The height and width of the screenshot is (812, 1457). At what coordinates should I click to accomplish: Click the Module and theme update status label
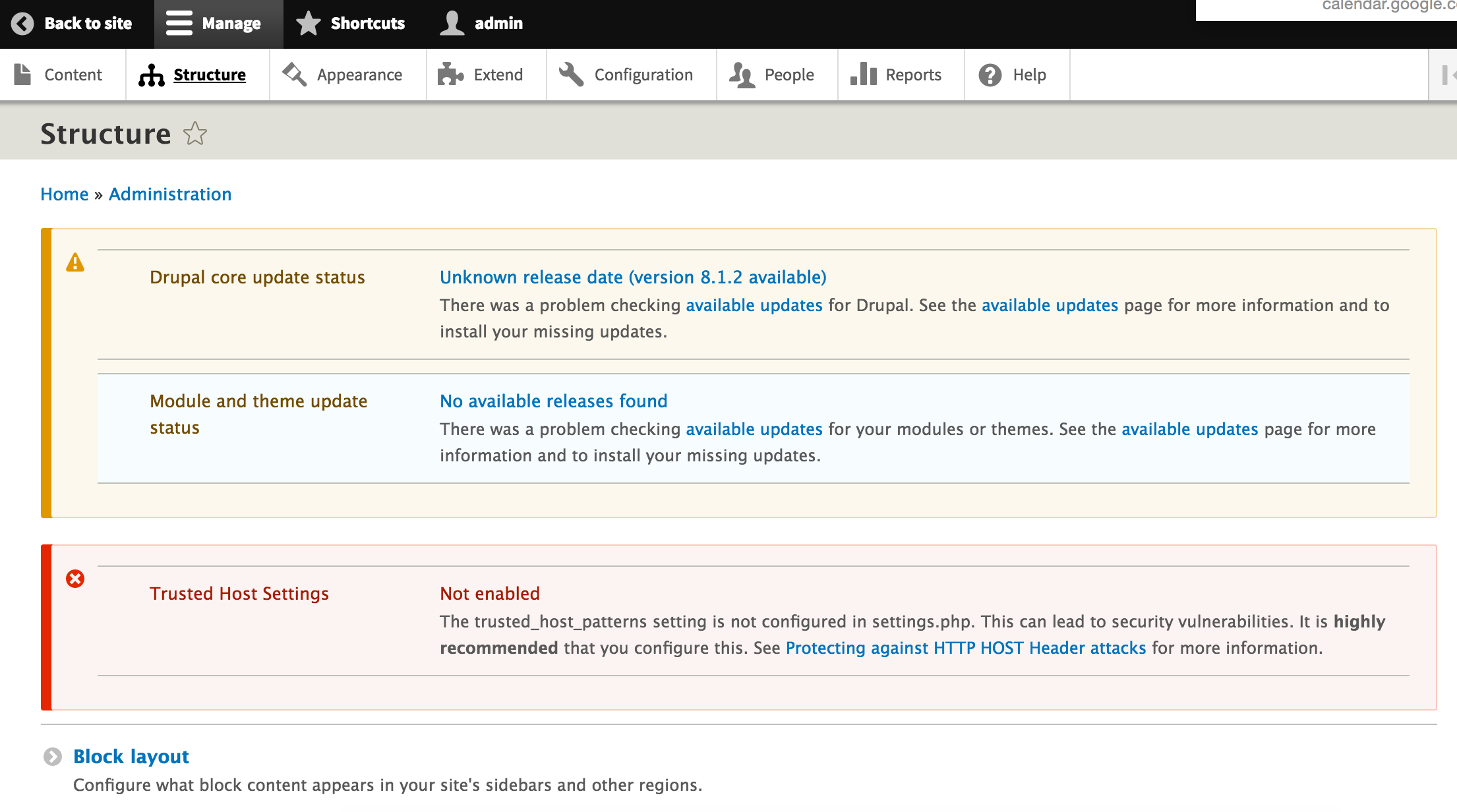pos(258,415)
